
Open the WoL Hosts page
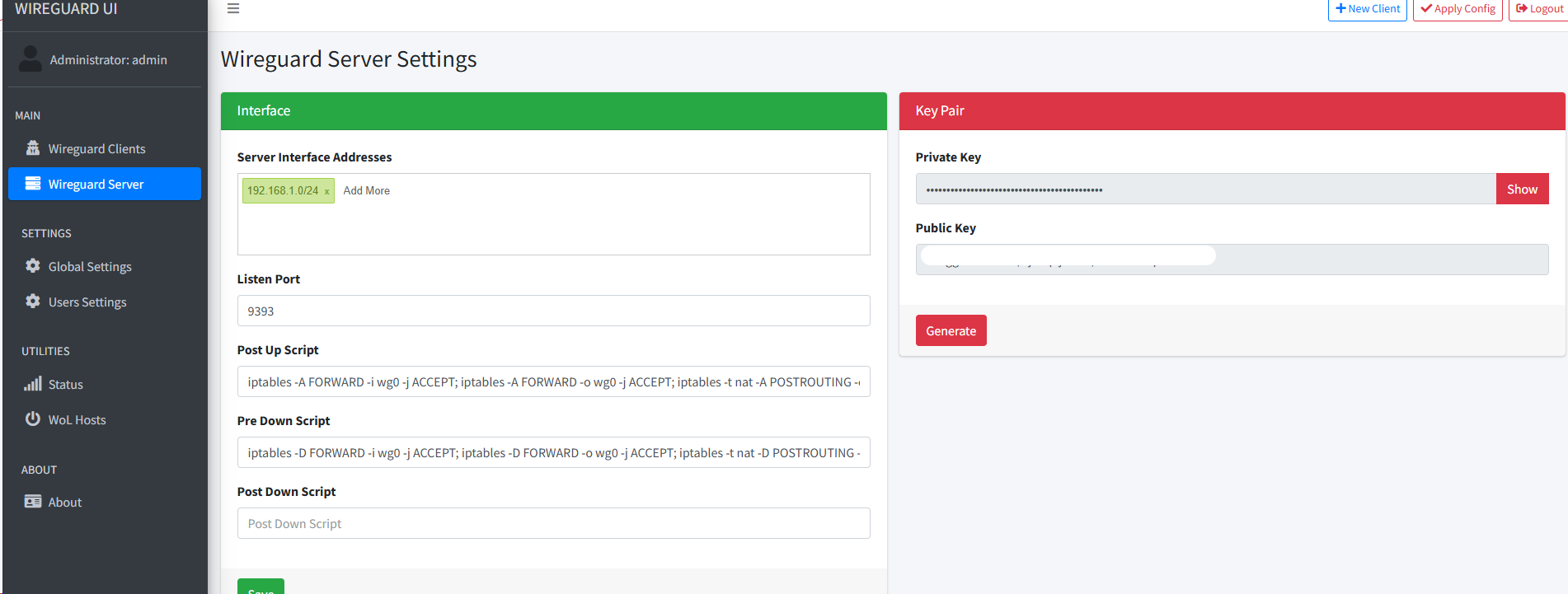[x=105, y=419]
